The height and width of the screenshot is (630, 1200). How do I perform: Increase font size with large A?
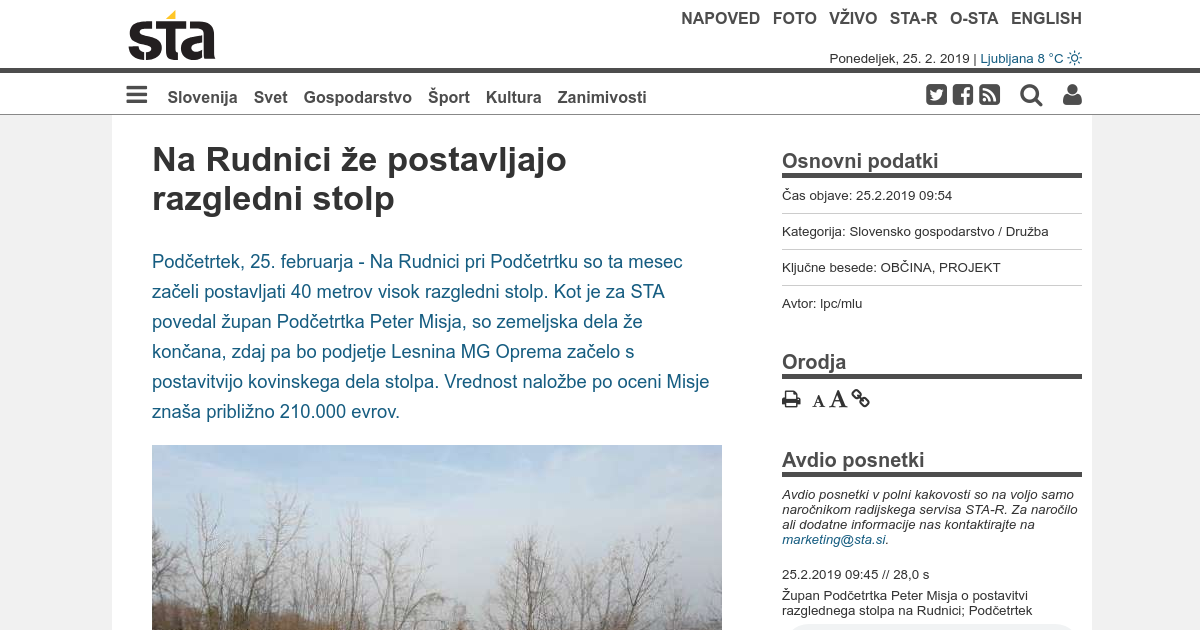tap(838, 400)
